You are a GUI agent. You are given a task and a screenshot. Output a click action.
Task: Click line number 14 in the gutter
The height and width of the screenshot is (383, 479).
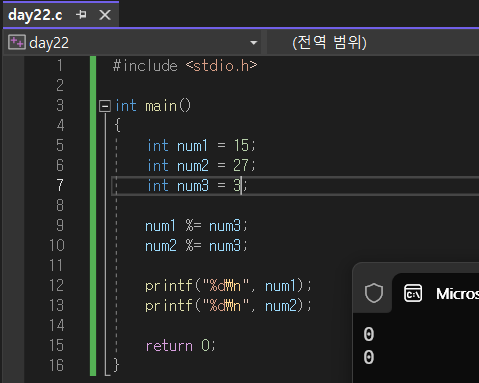[x=57, y=325]
